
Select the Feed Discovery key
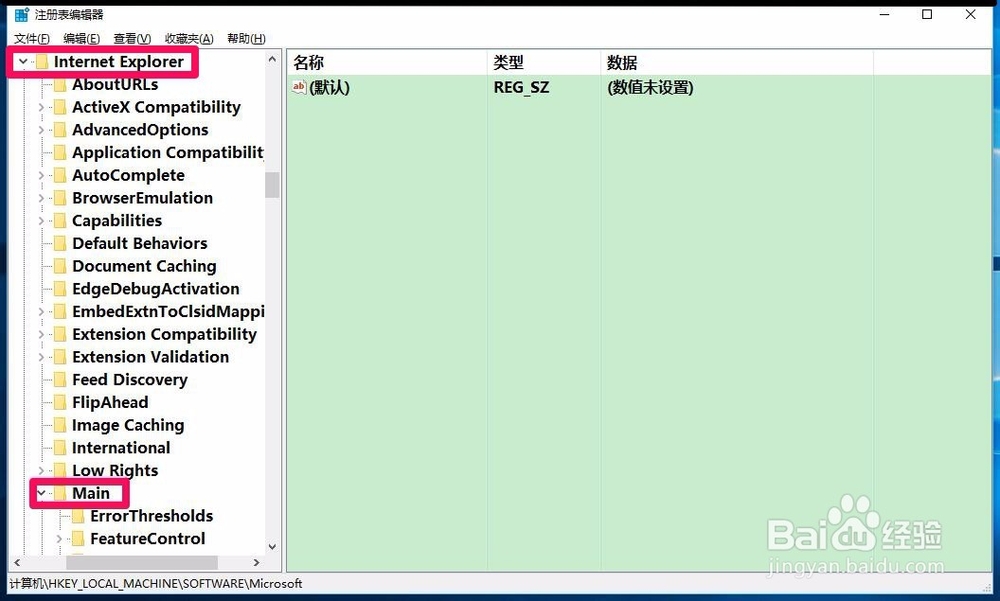[129, 380]
